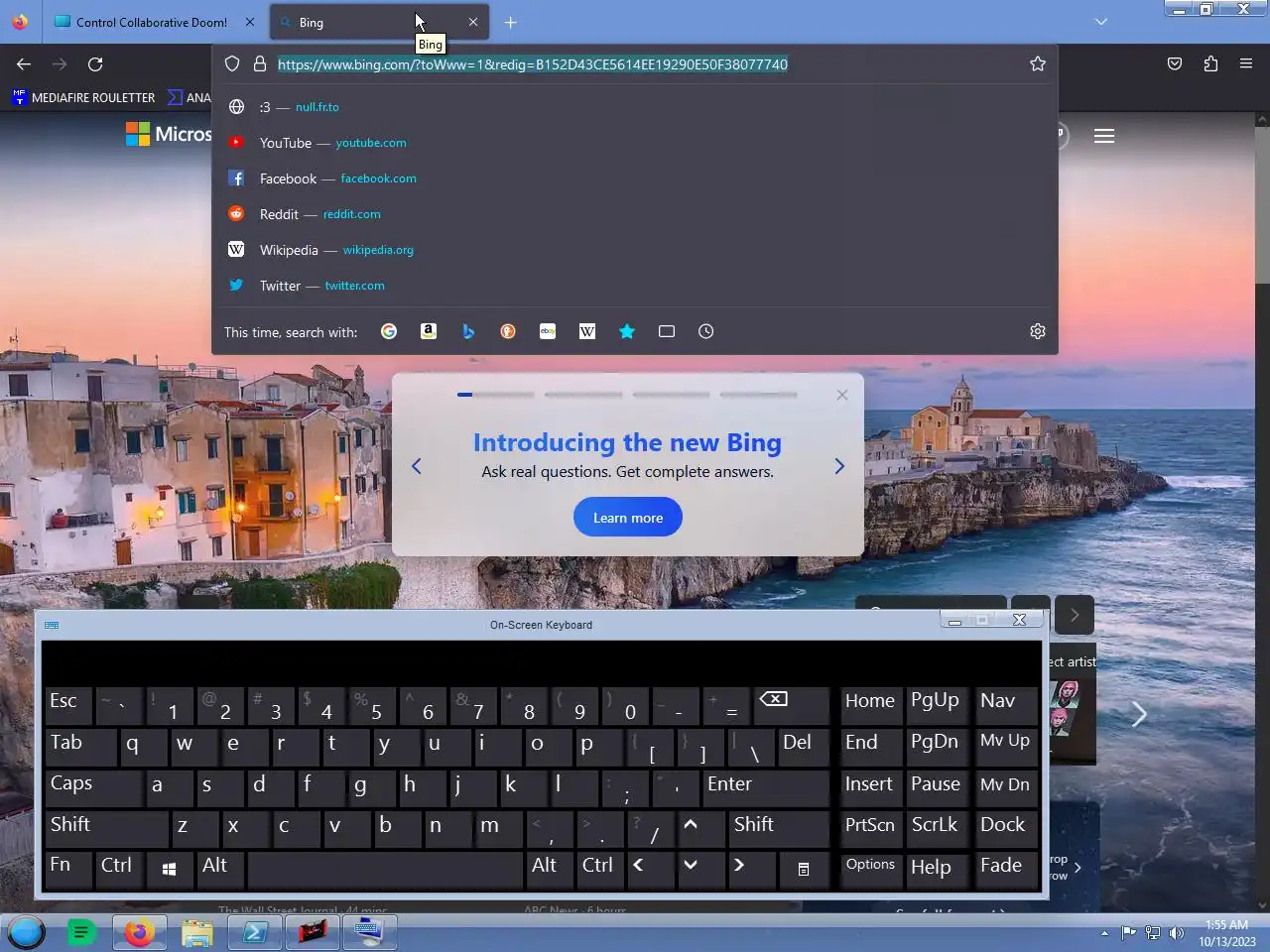Expand the list all tabs chevron

click(1100, 22)
